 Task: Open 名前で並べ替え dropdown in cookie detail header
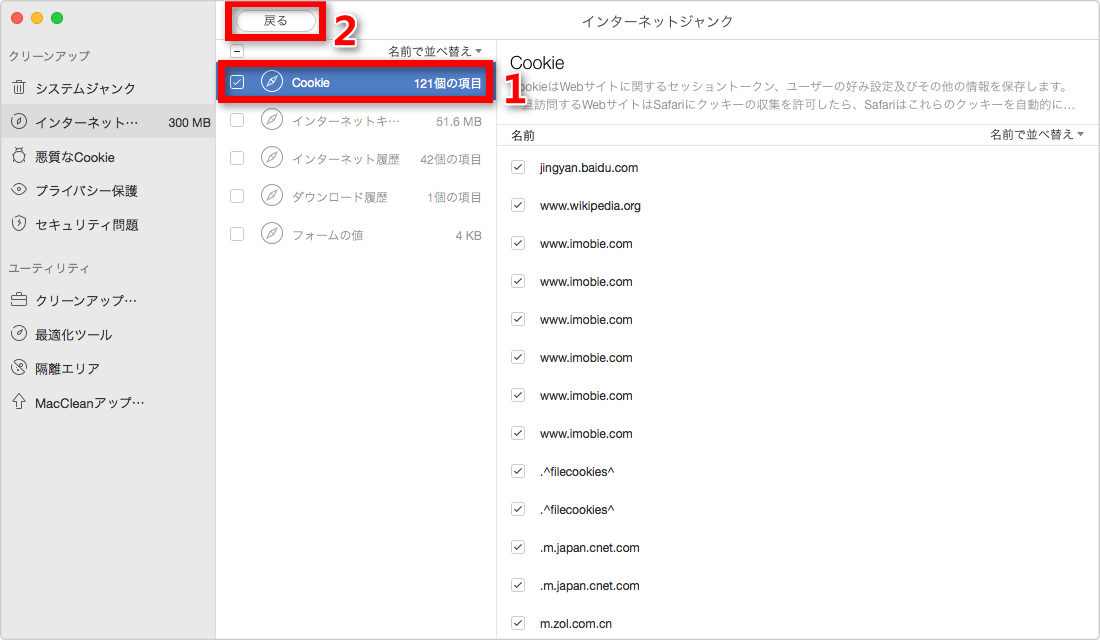(x=1037, y=134)
